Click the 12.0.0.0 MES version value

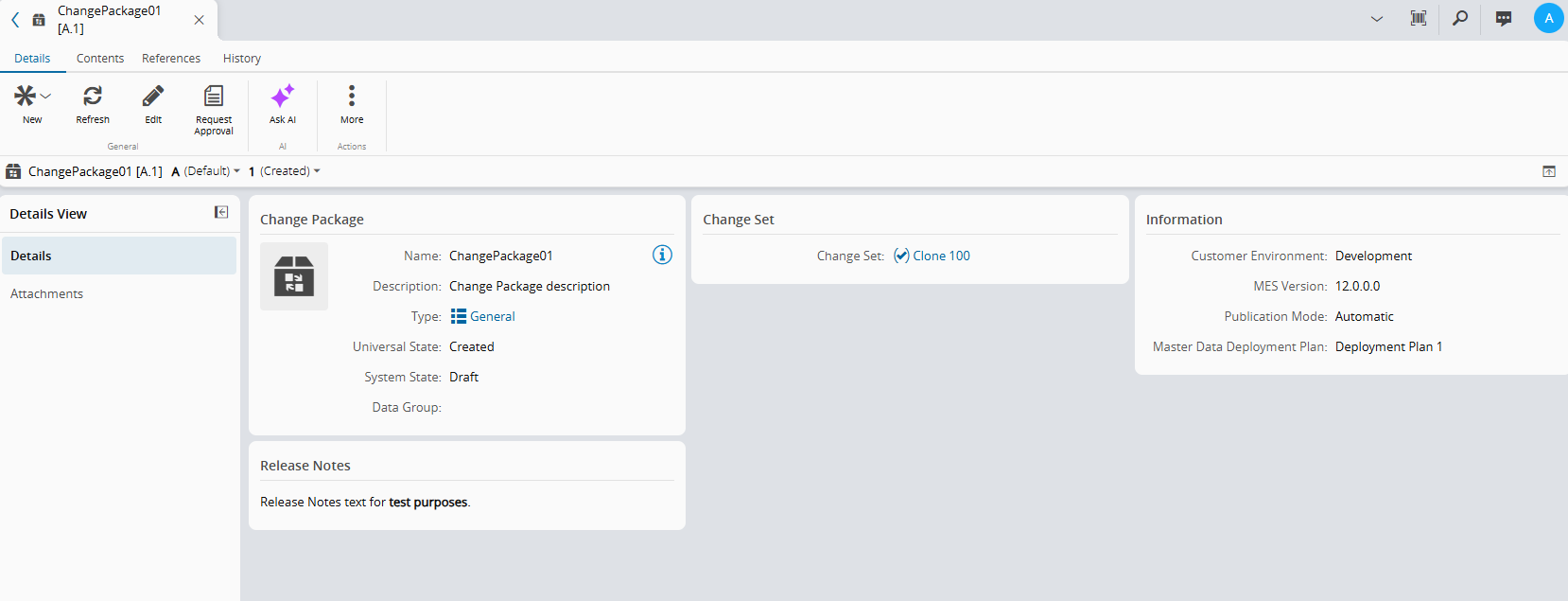coord(1357,286)
